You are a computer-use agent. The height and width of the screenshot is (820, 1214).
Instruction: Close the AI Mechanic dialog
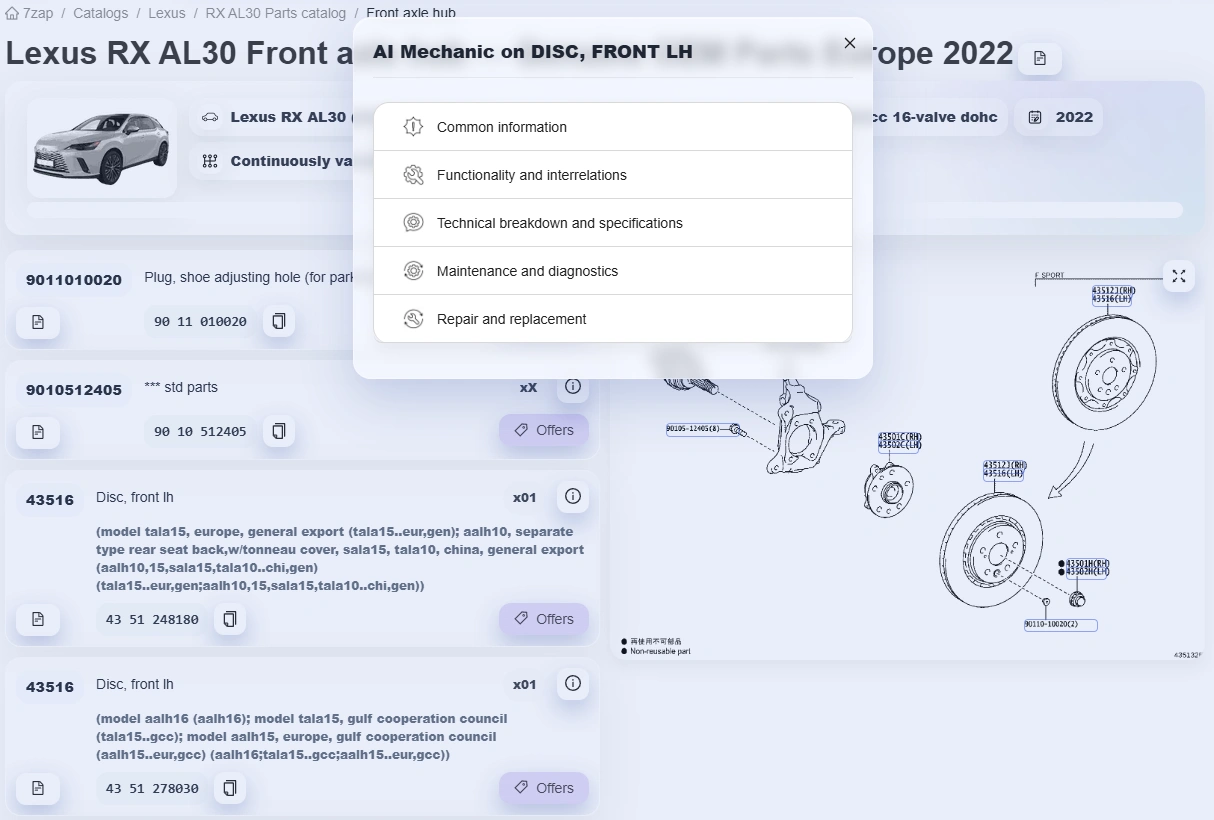850,43
